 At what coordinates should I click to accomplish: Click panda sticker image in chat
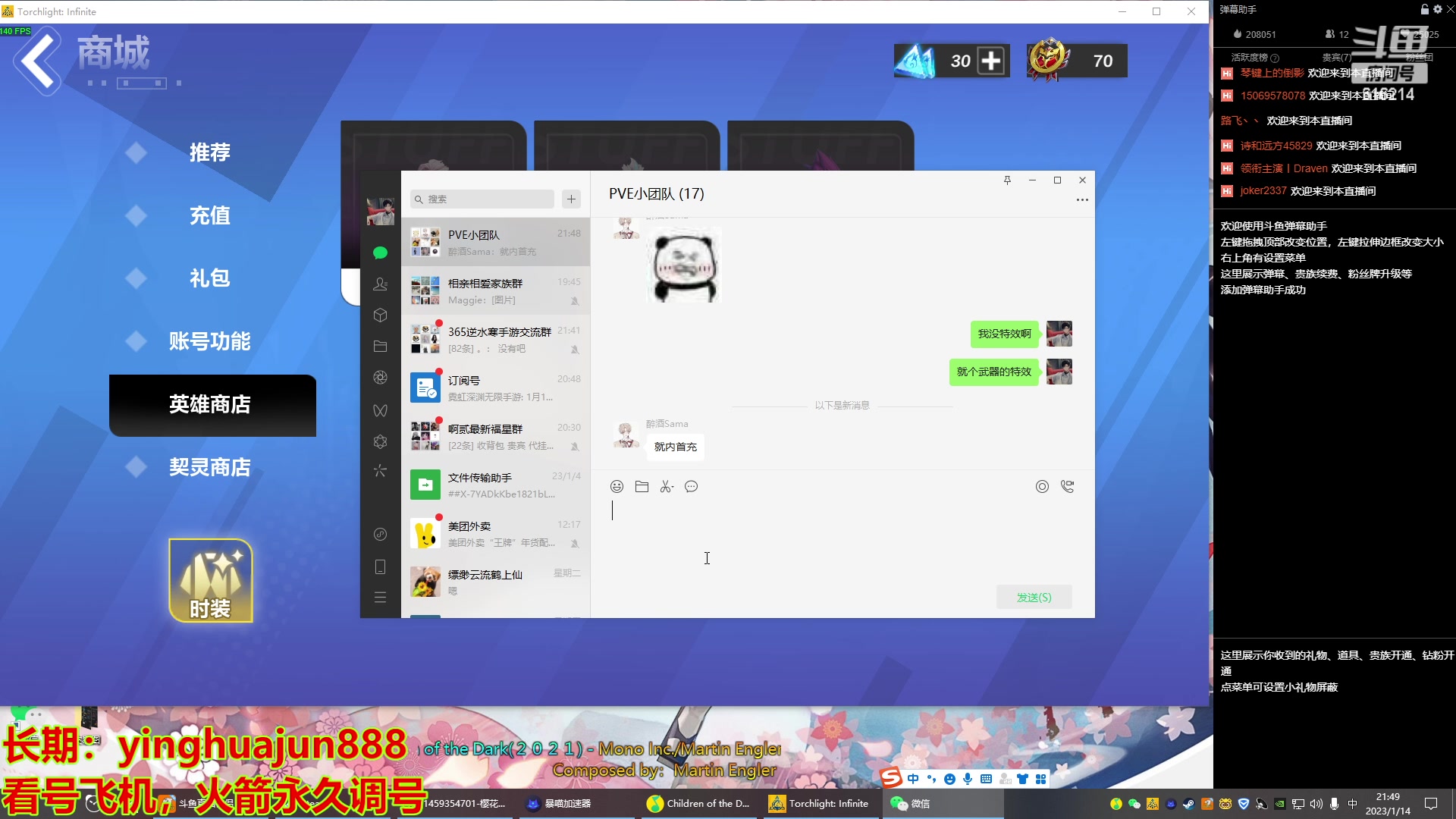click(x=684, y=265)
